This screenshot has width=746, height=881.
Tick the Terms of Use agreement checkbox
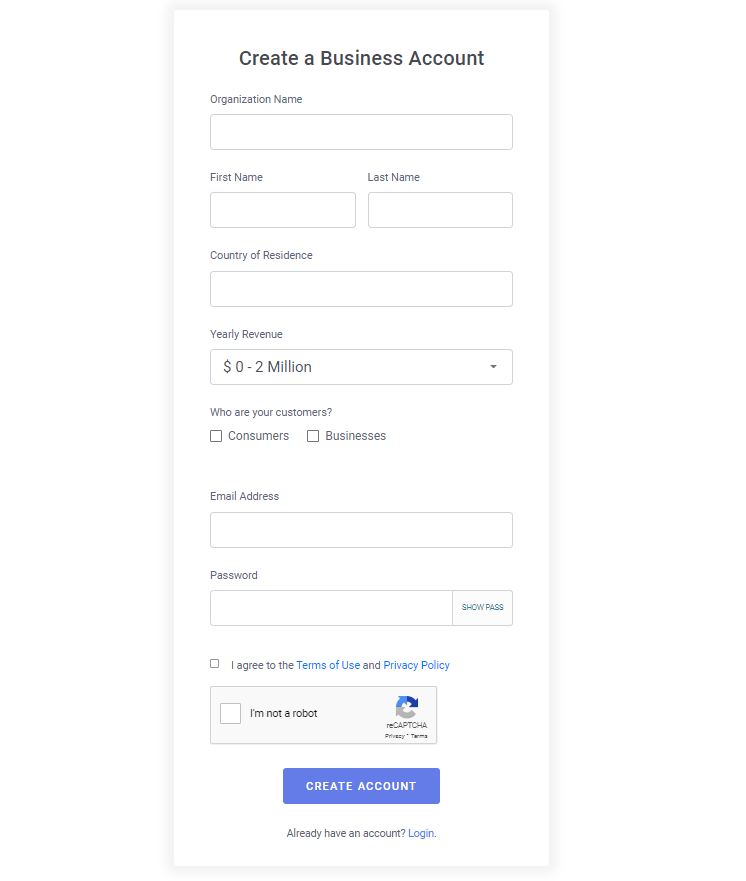click(215, 664)
